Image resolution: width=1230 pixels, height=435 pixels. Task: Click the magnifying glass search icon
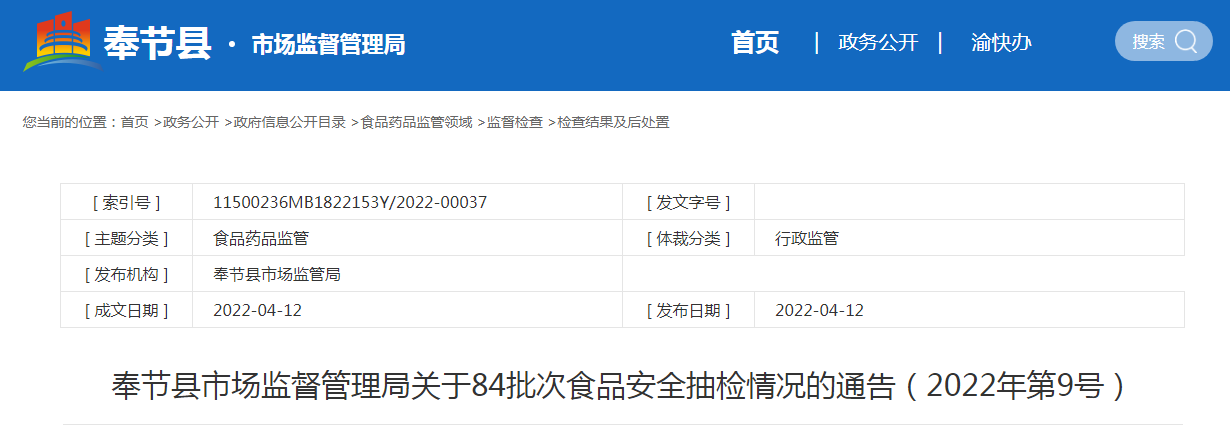coord(1186,41)
